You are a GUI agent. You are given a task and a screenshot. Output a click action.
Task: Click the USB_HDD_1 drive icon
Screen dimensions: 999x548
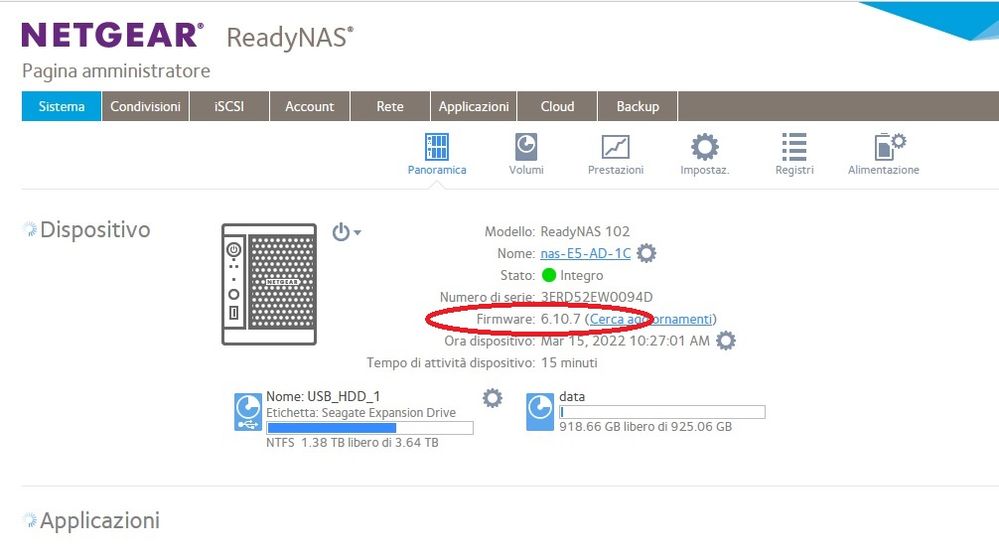248,412
